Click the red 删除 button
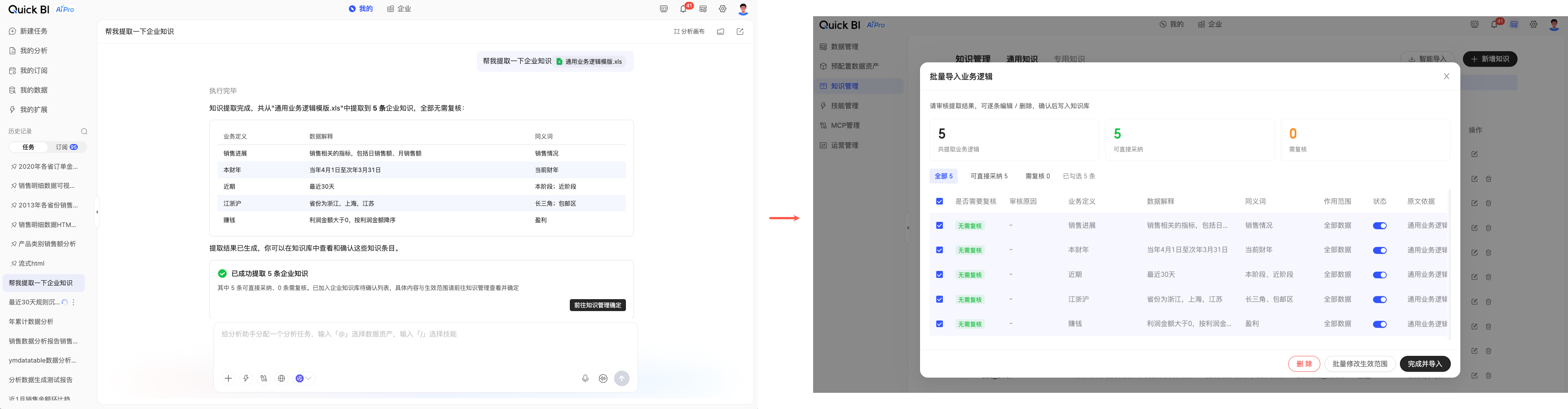This screenshot has width=1568, height=409. pyautogui.click(x=1304, y=364)
